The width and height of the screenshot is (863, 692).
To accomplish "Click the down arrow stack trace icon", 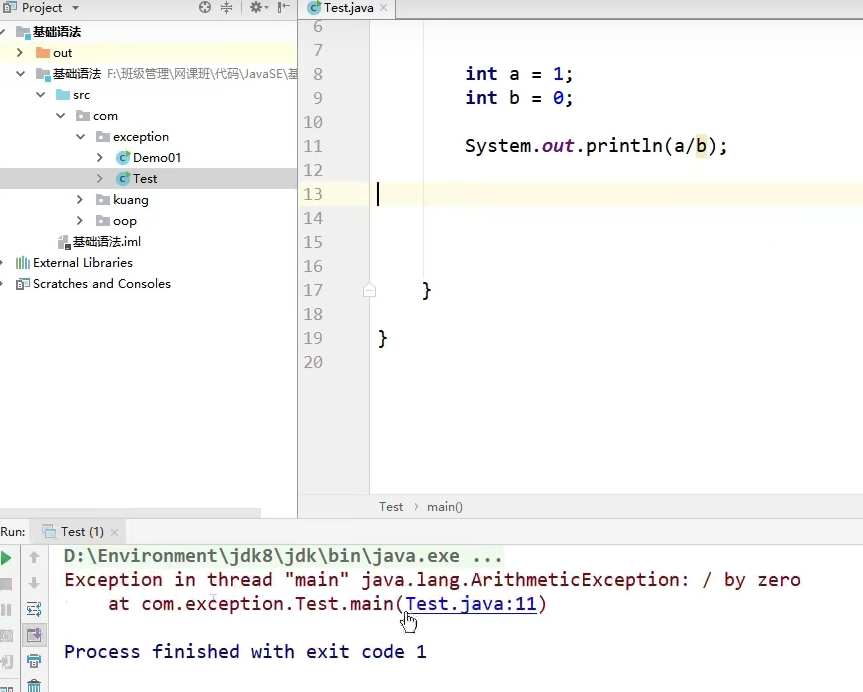I will [34, 583].
